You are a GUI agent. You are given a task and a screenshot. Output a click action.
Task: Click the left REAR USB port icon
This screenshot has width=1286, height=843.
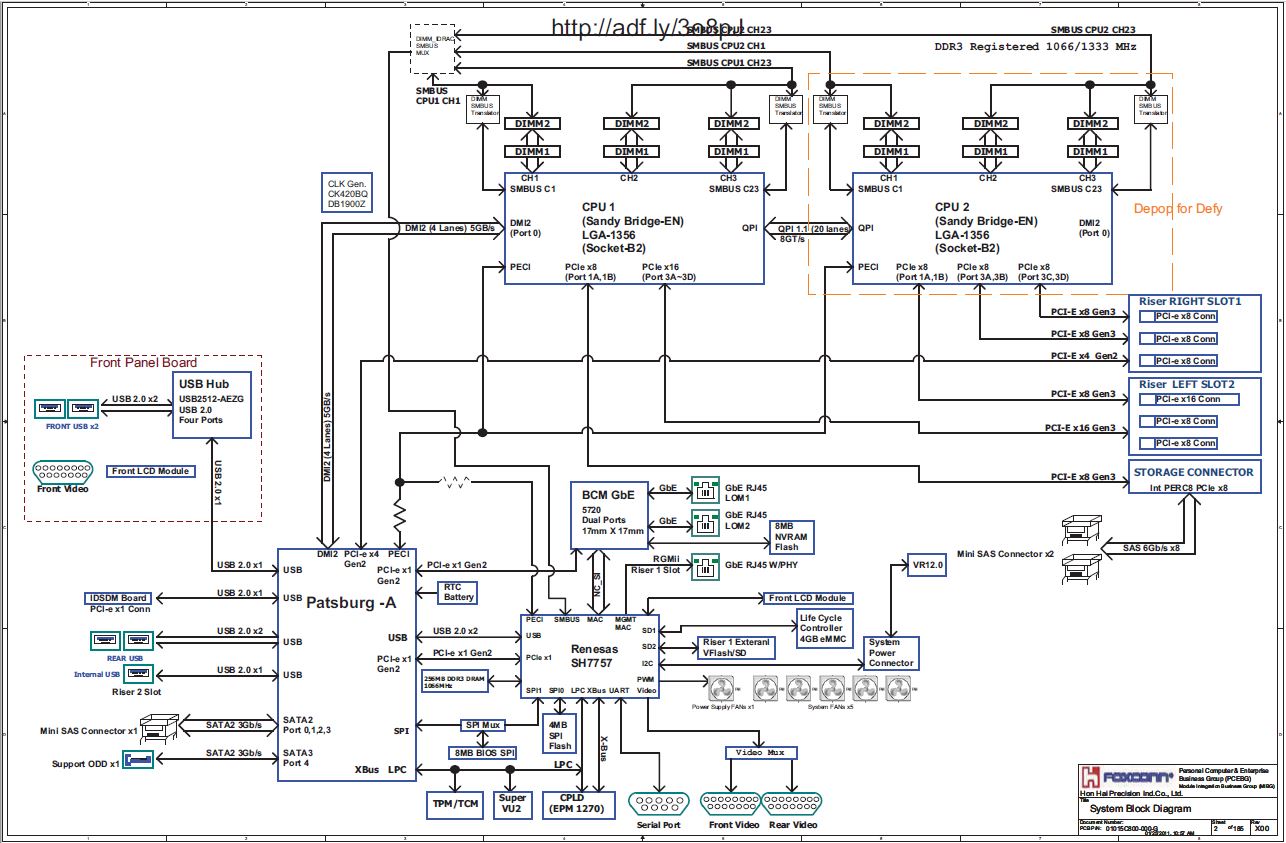(x=104, y=639)
